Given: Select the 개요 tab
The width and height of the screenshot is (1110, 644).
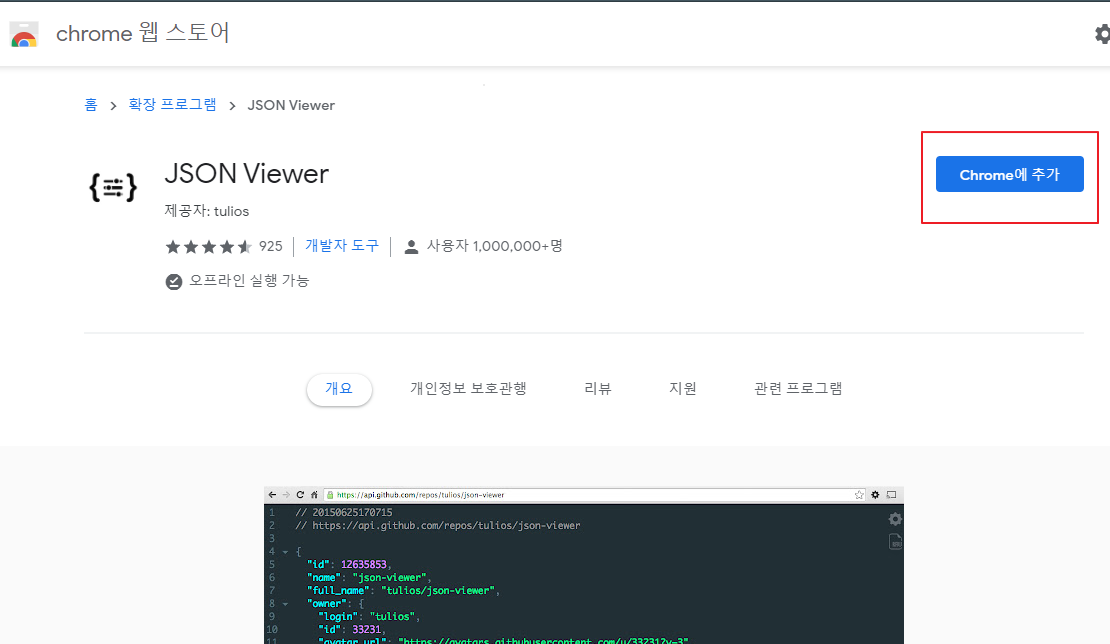Looking at the screenshot, I should click(339, 389).
